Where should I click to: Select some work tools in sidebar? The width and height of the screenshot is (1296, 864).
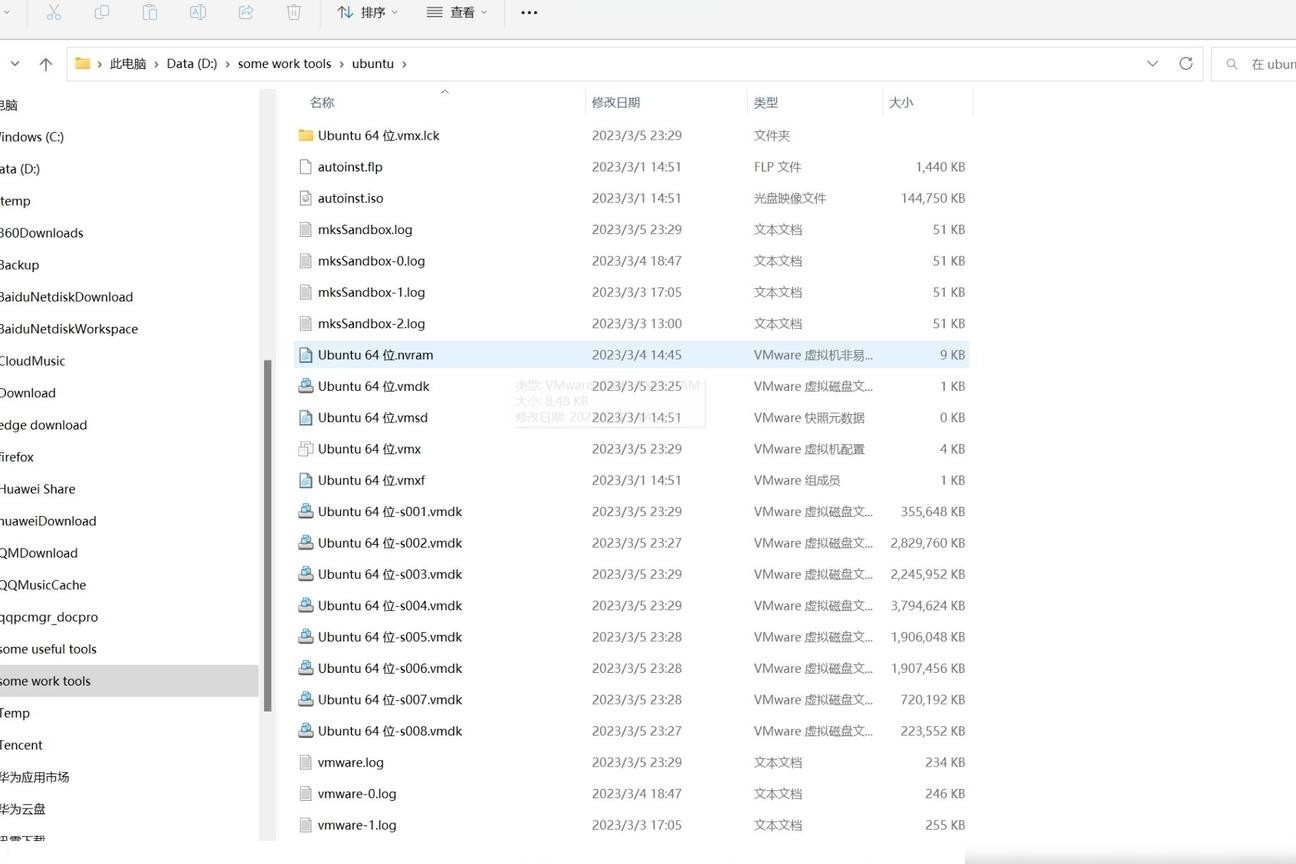coord(129,681)
